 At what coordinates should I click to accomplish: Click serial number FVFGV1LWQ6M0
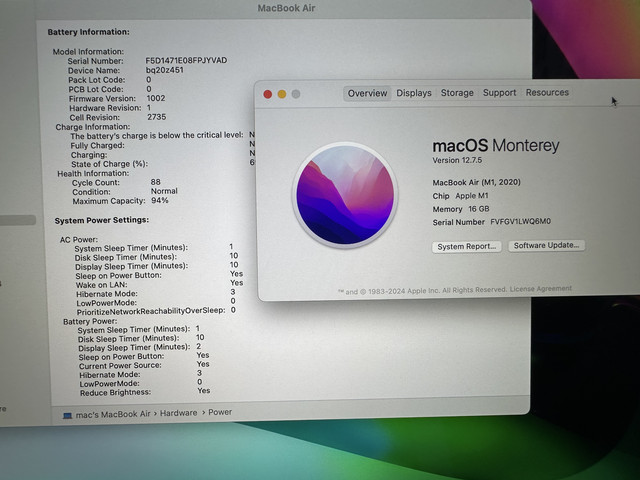(520, 222)
